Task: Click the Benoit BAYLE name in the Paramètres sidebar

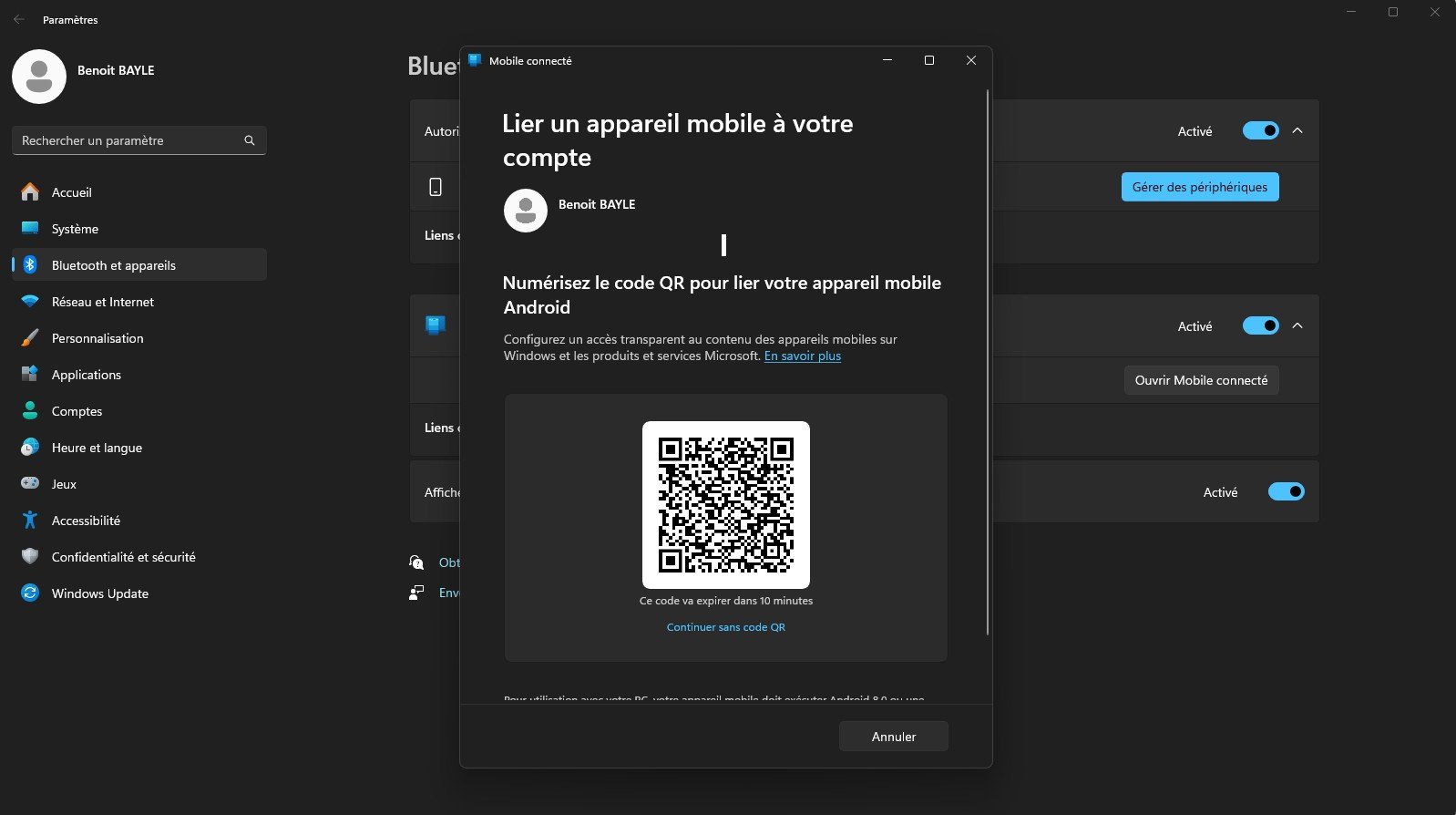Action: pyautogui.click(x=116, y=70)
